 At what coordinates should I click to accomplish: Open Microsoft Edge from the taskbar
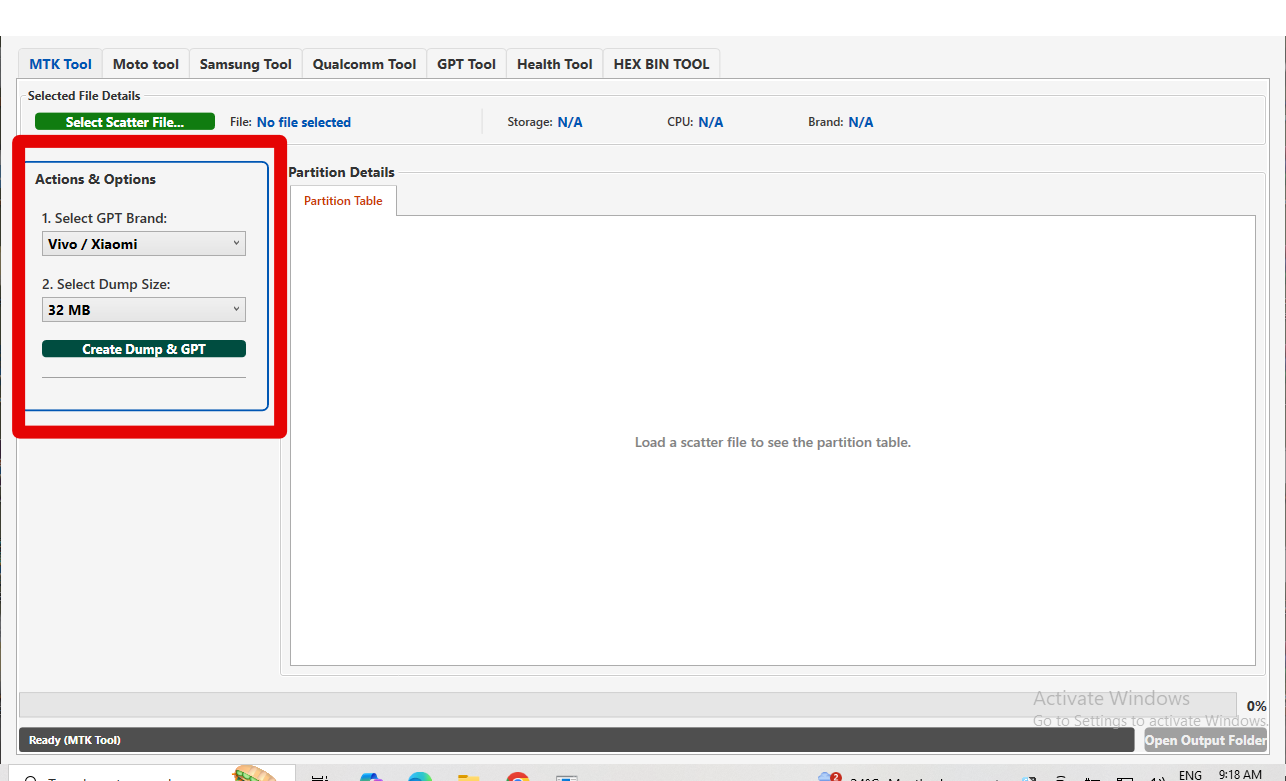[420, 777]
